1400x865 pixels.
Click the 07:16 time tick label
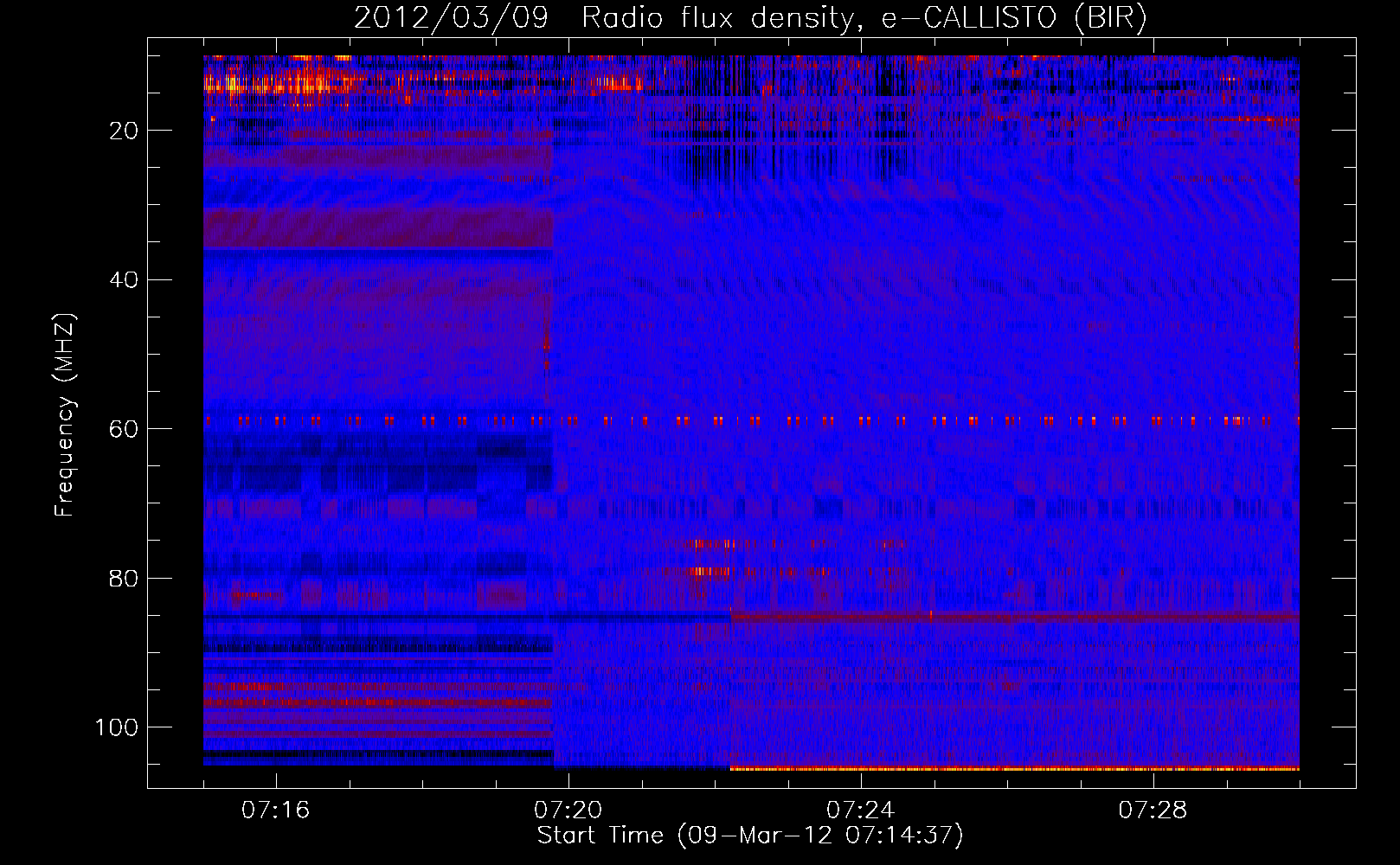pos(275,811)
